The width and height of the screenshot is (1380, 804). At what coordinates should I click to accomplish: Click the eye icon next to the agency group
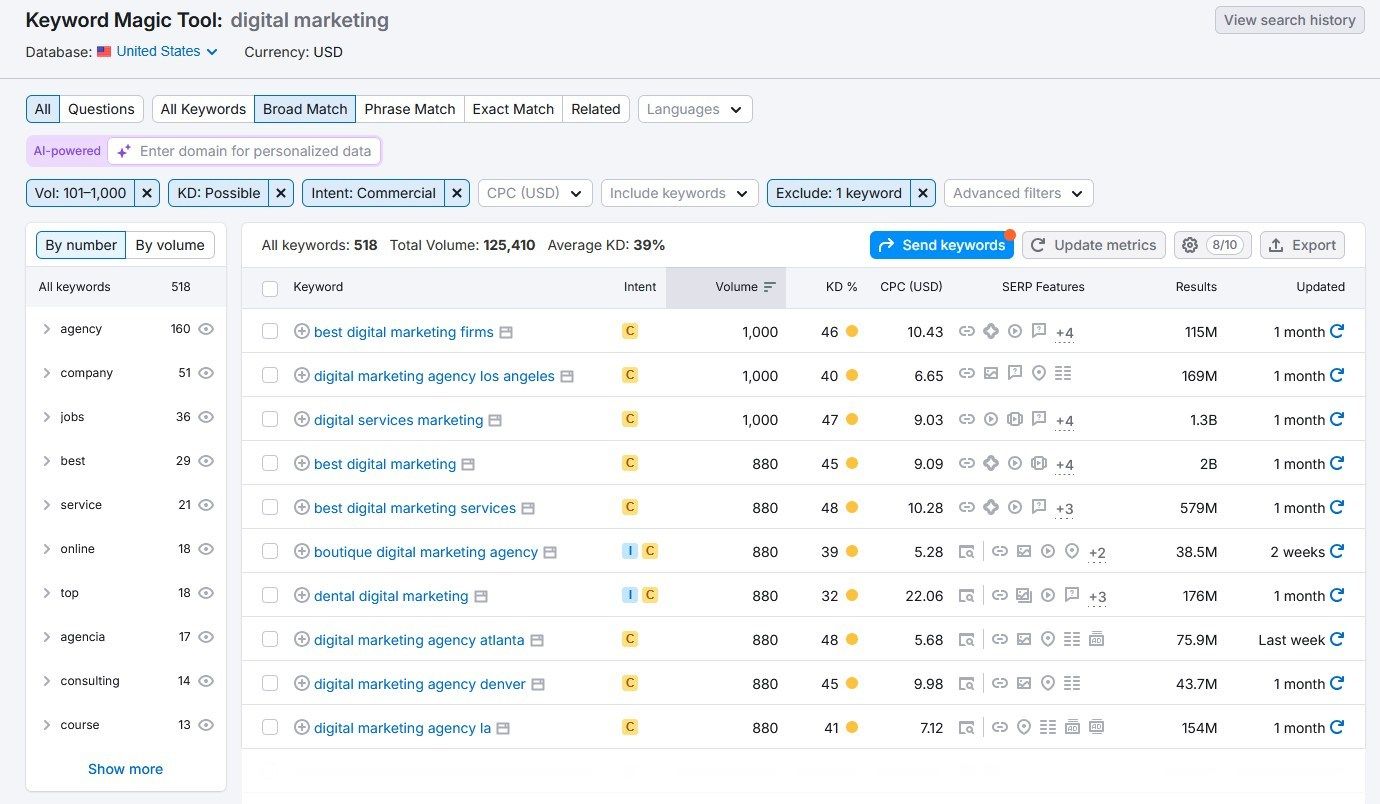pos(206,329)
